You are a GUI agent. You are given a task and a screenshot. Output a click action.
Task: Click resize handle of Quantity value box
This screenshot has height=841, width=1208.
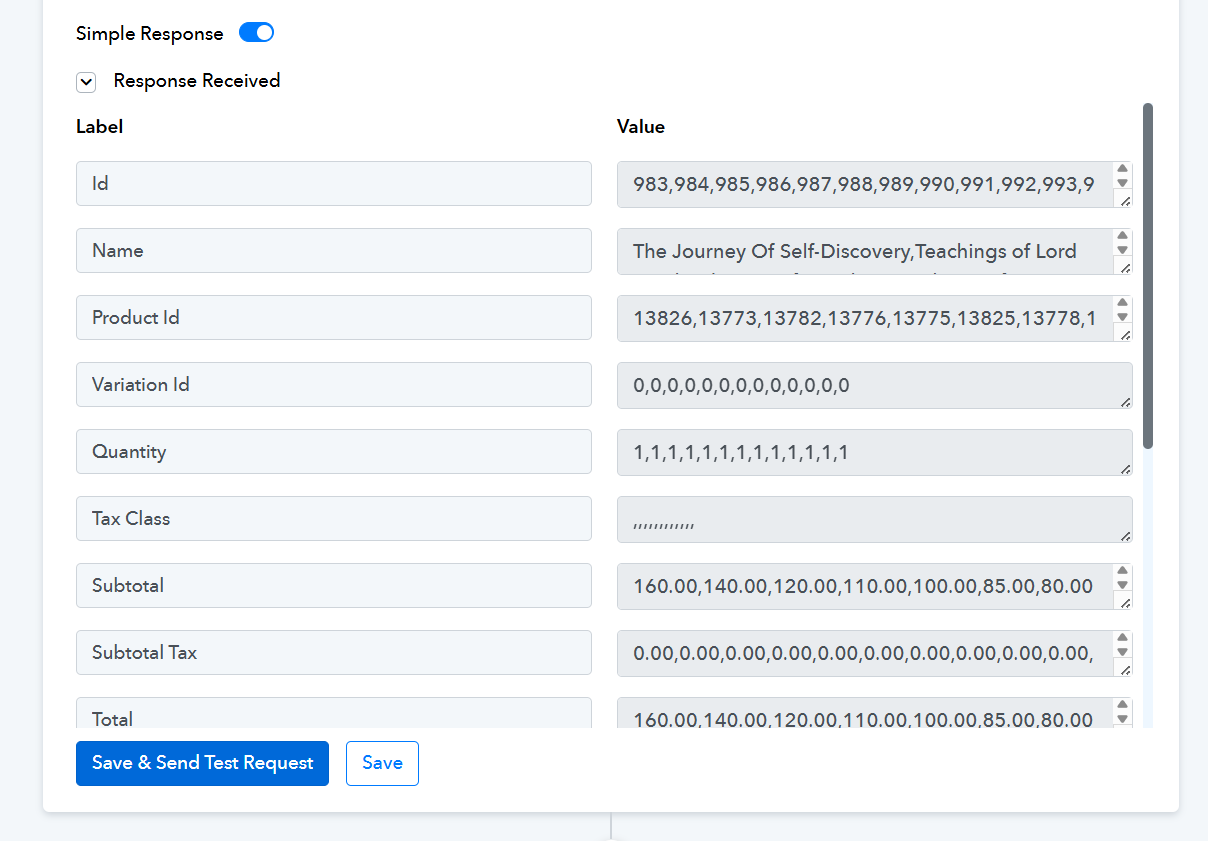point(1125,468)
